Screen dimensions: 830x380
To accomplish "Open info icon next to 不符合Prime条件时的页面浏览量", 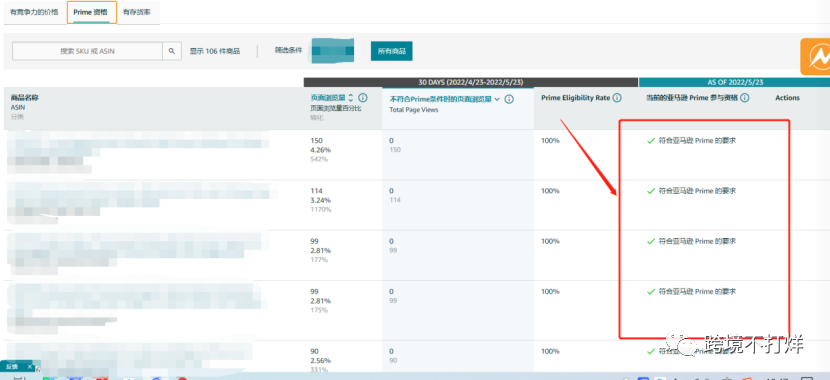I will tap(509, 99).
